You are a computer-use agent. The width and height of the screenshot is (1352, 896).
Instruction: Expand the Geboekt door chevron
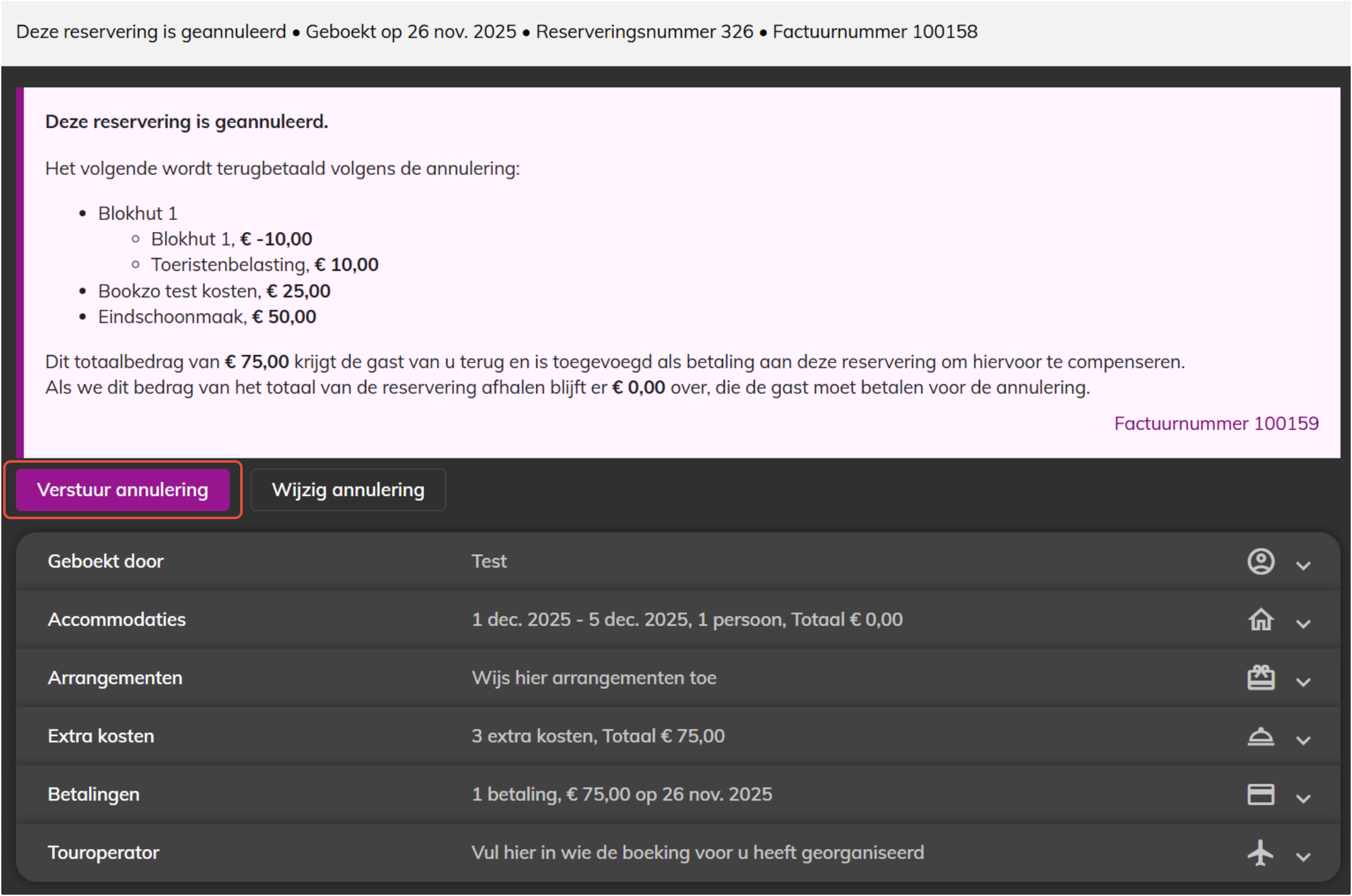pyautogui.click(x=1303, y=565)
